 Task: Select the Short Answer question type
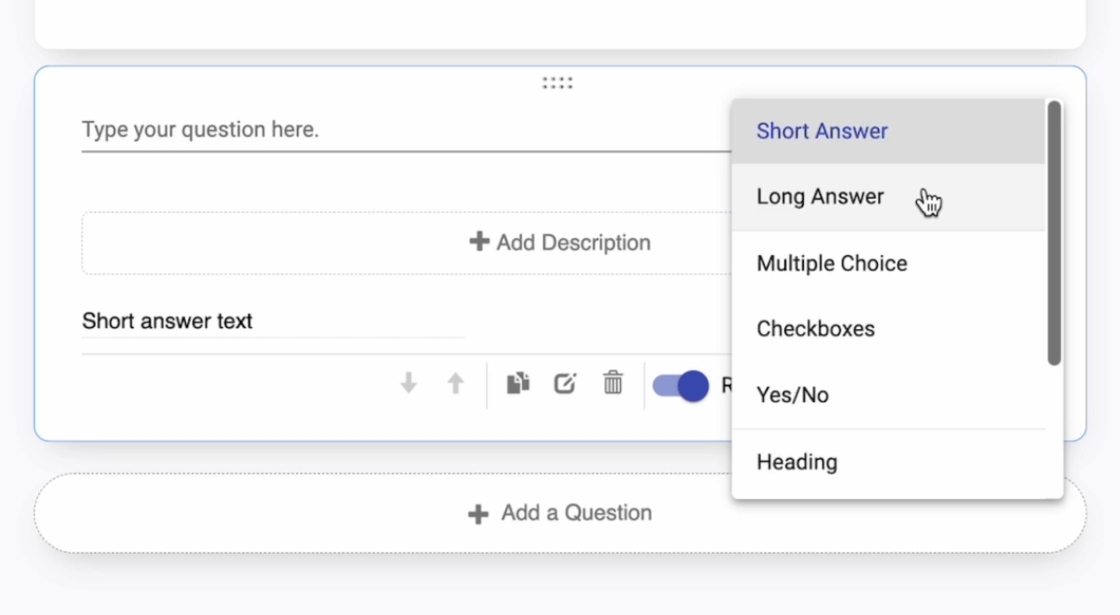[x=822, y=131]
